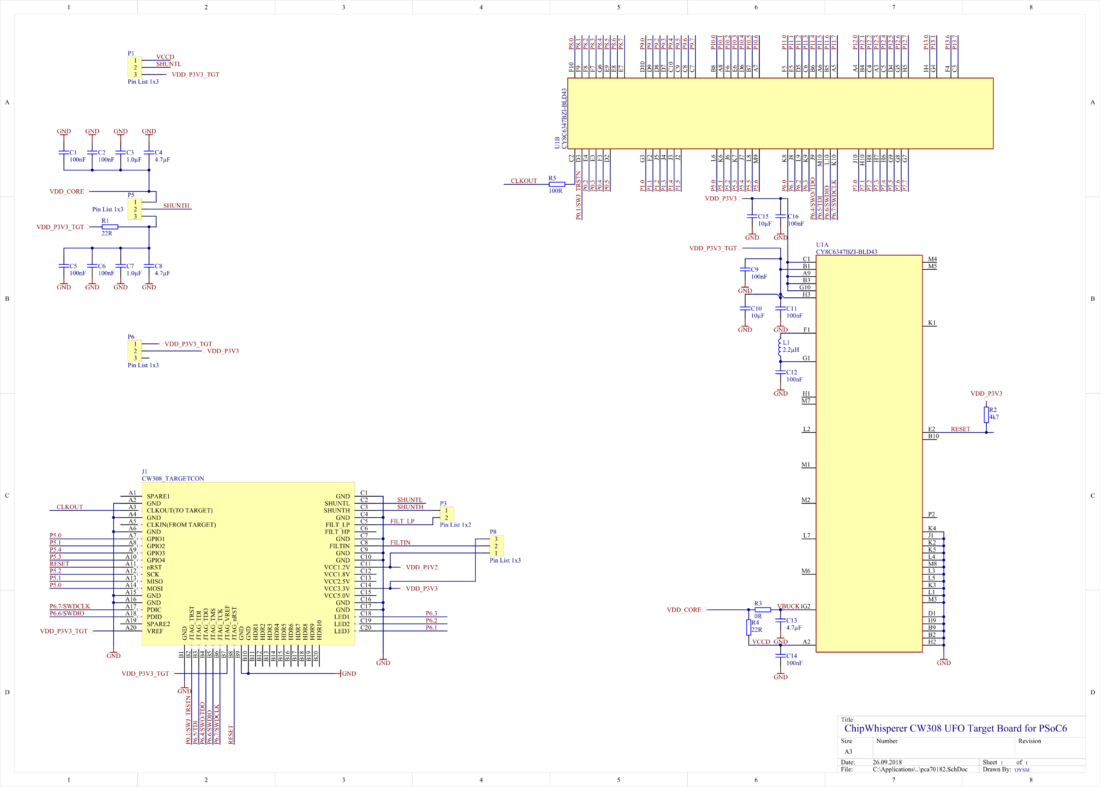Click resistor R5 100R on CLKOUT line

coord(556,184)
